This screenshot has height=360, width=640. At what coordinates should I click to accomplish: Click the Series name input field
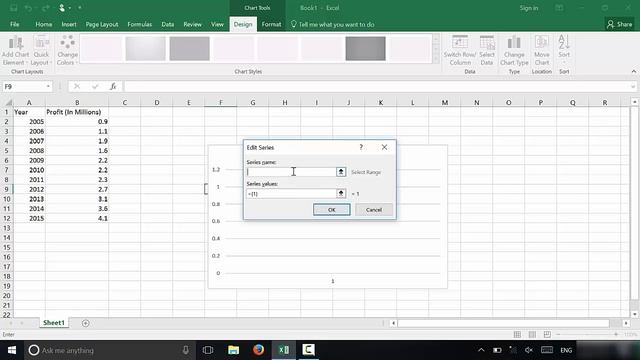(x=291, y=172)
